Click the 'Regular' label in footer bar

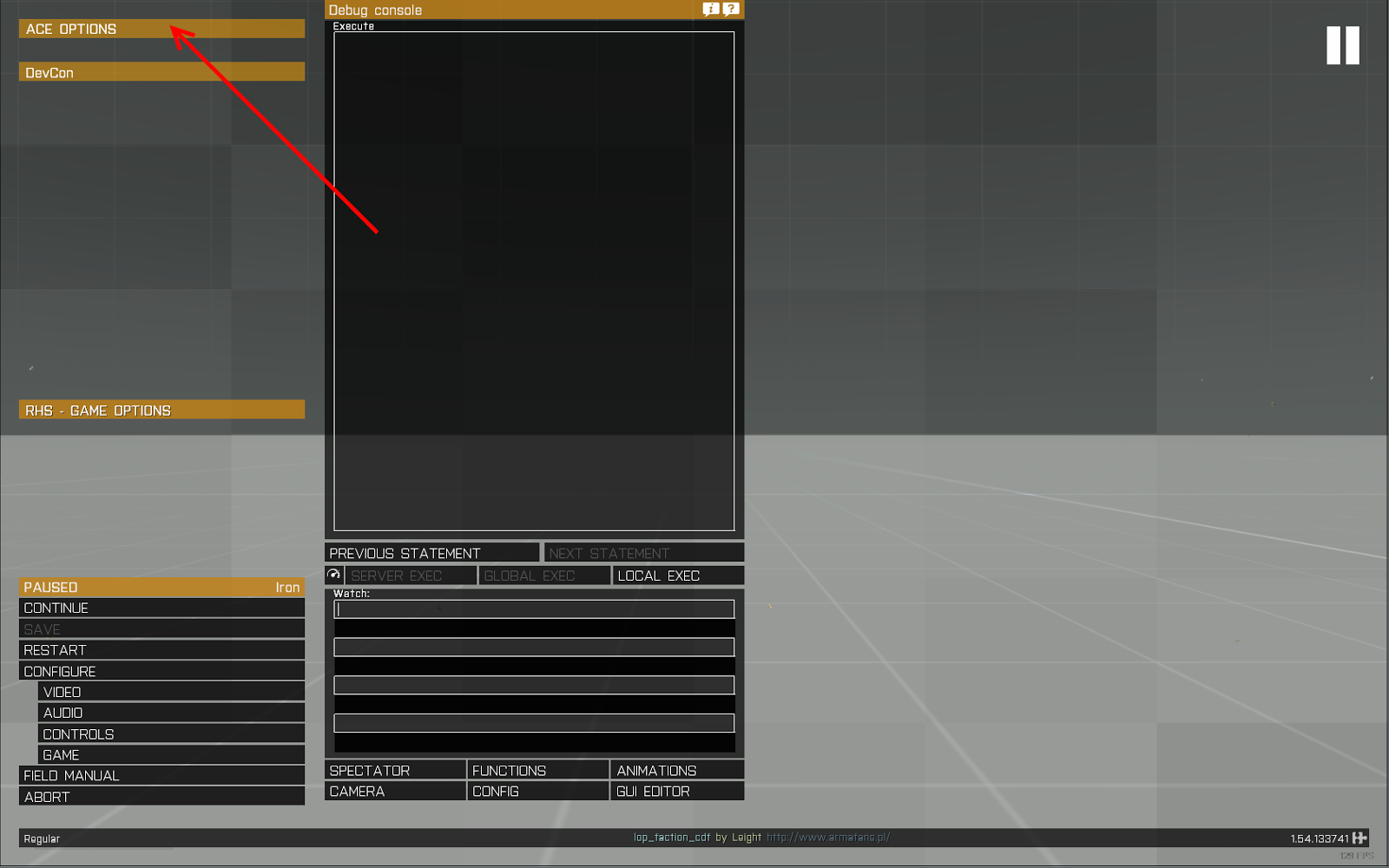pyautogui.click(x=42, y=839)
